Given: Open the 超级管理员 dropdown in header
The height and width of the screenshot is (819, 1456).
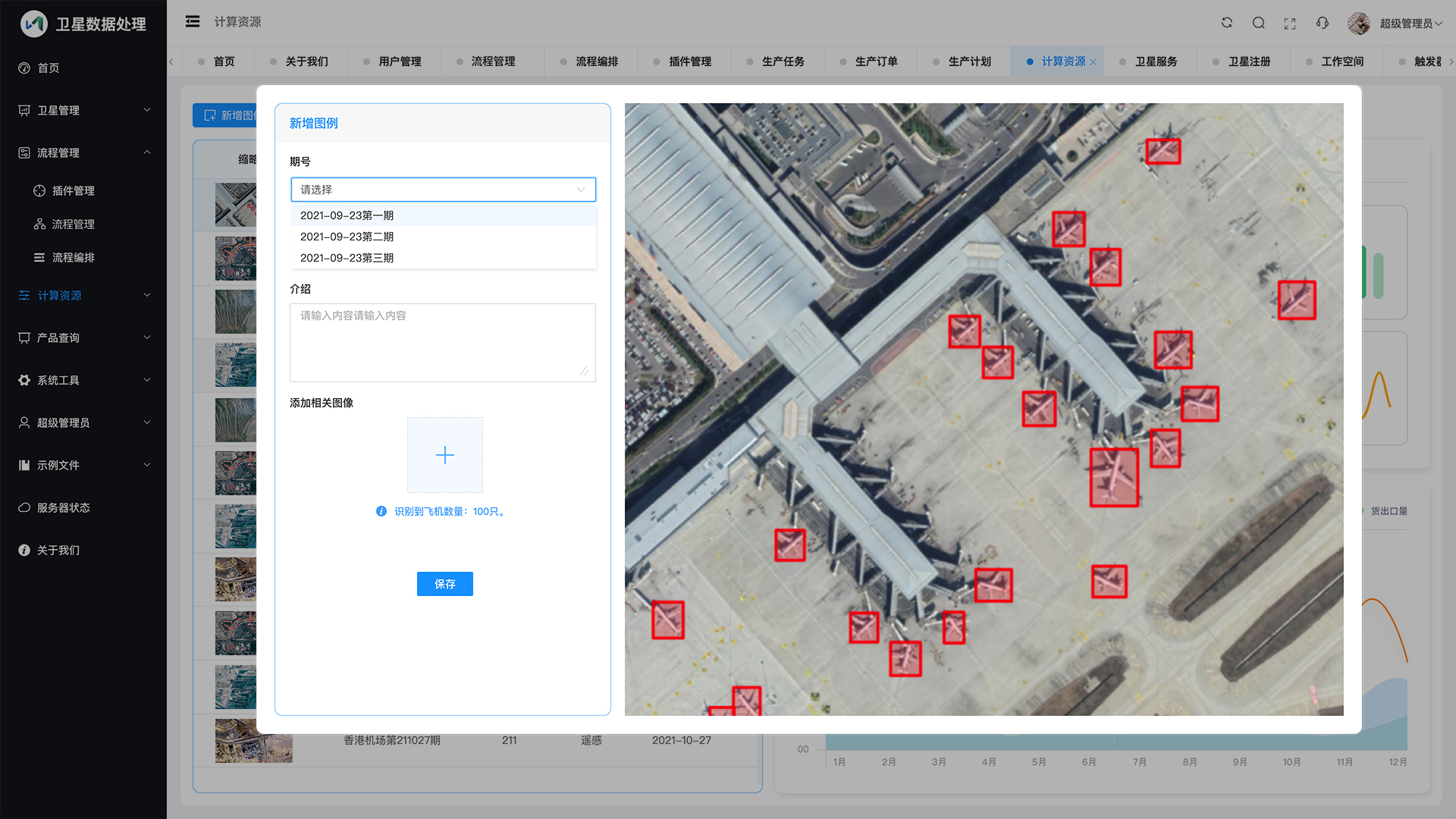Looking at the screenshot, I should (x=1410, y=24).
